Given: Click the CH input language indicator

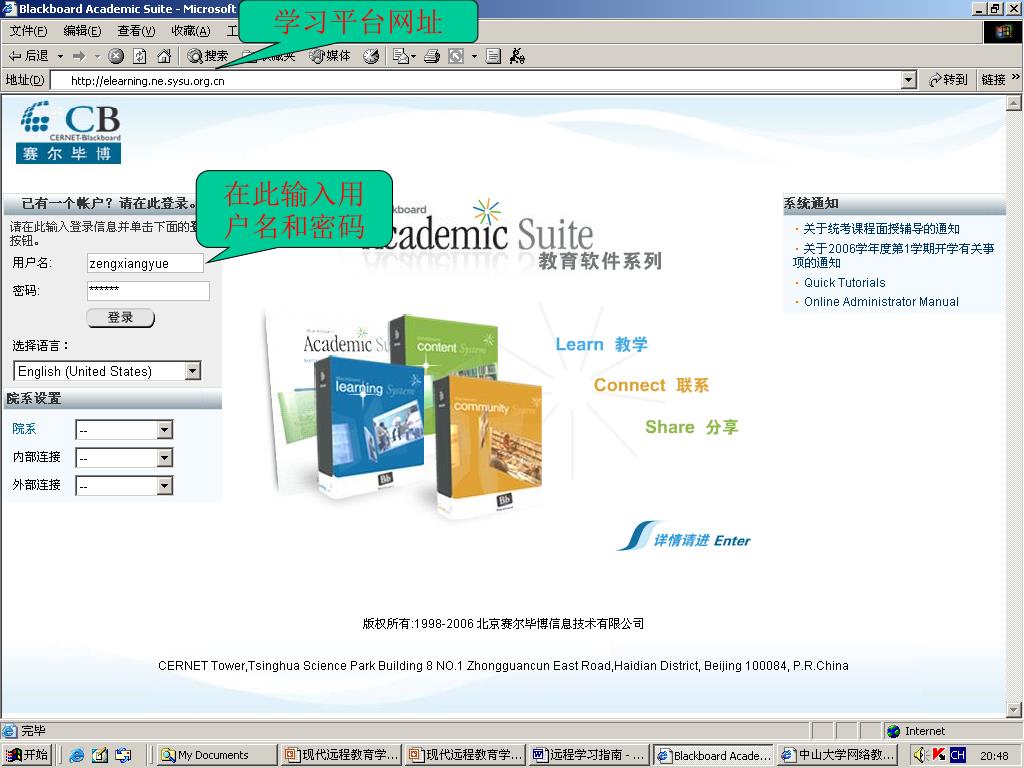Looking at the screenshot, I should pyautogui.click(x=958, y=755).
